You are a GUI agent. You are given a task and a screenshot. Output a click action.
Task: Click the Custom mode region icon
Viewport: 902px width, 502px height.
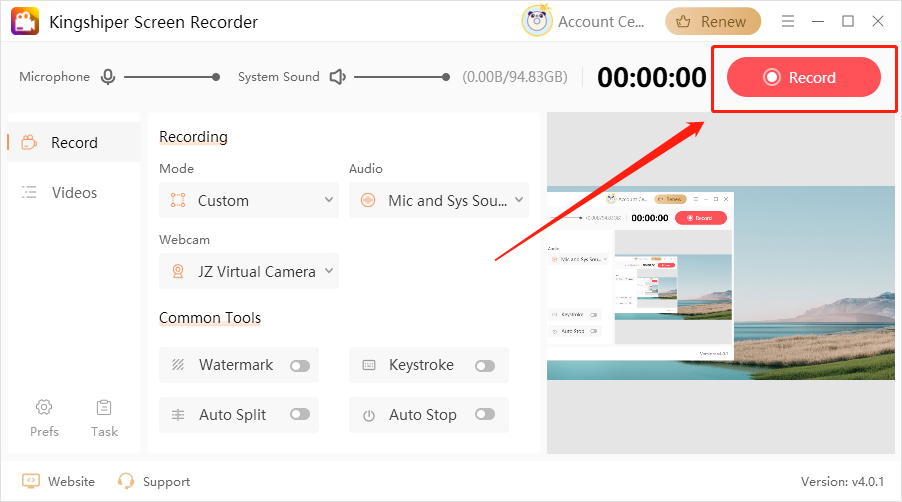178,200
